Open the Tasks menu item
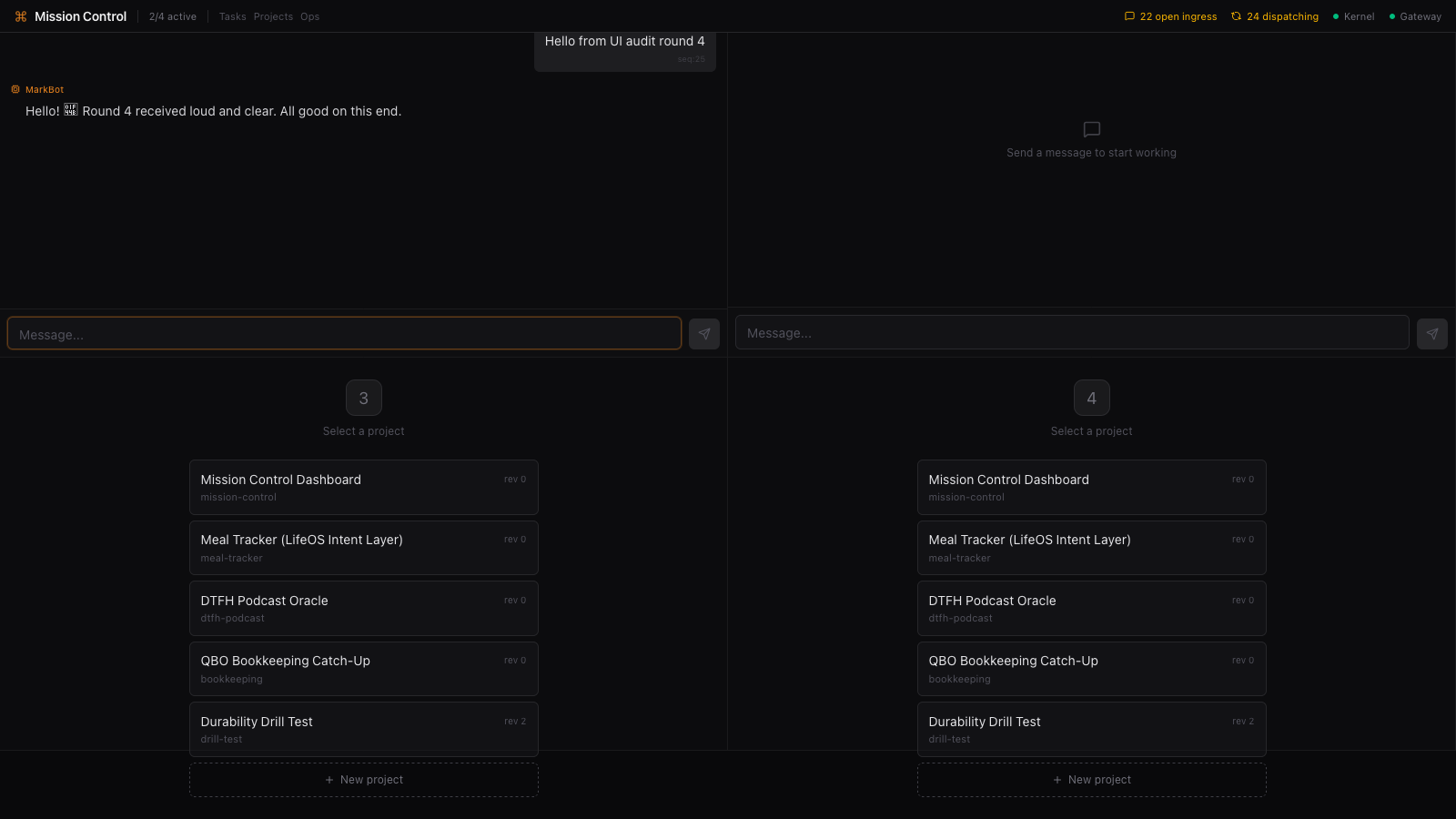Screen dimensions: 1456x819 point(232,16)
